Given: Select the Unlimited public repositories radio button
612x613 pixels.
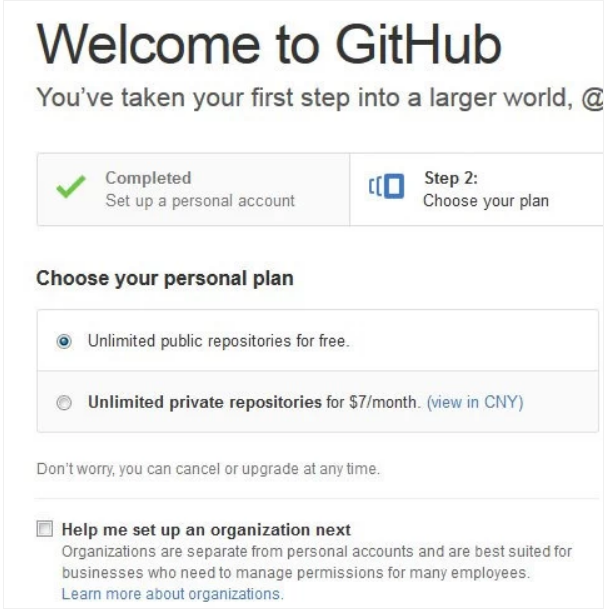Looking at the screenshot, I should pos(65,341).
